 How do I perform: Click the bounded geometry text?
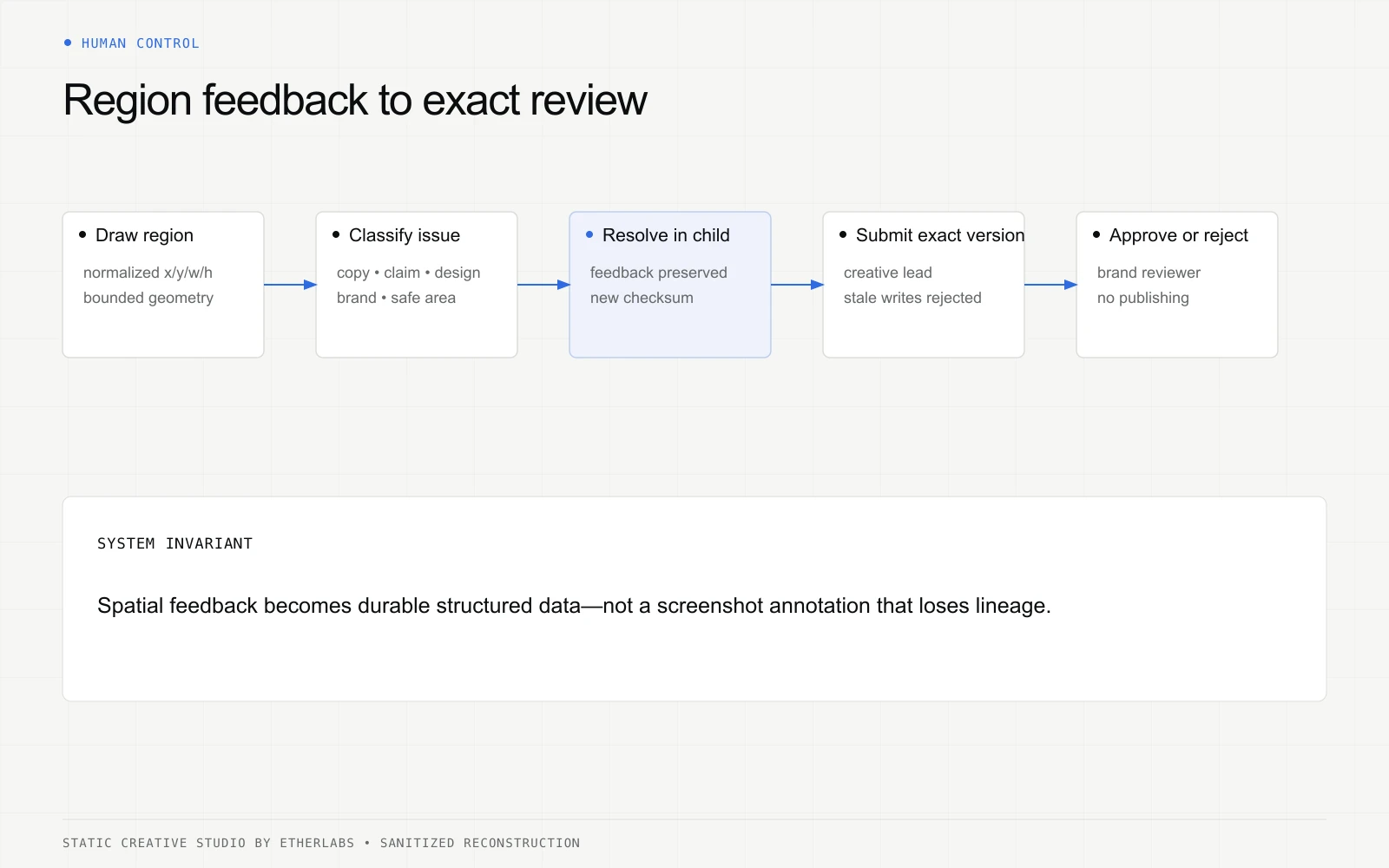(148, 298)
